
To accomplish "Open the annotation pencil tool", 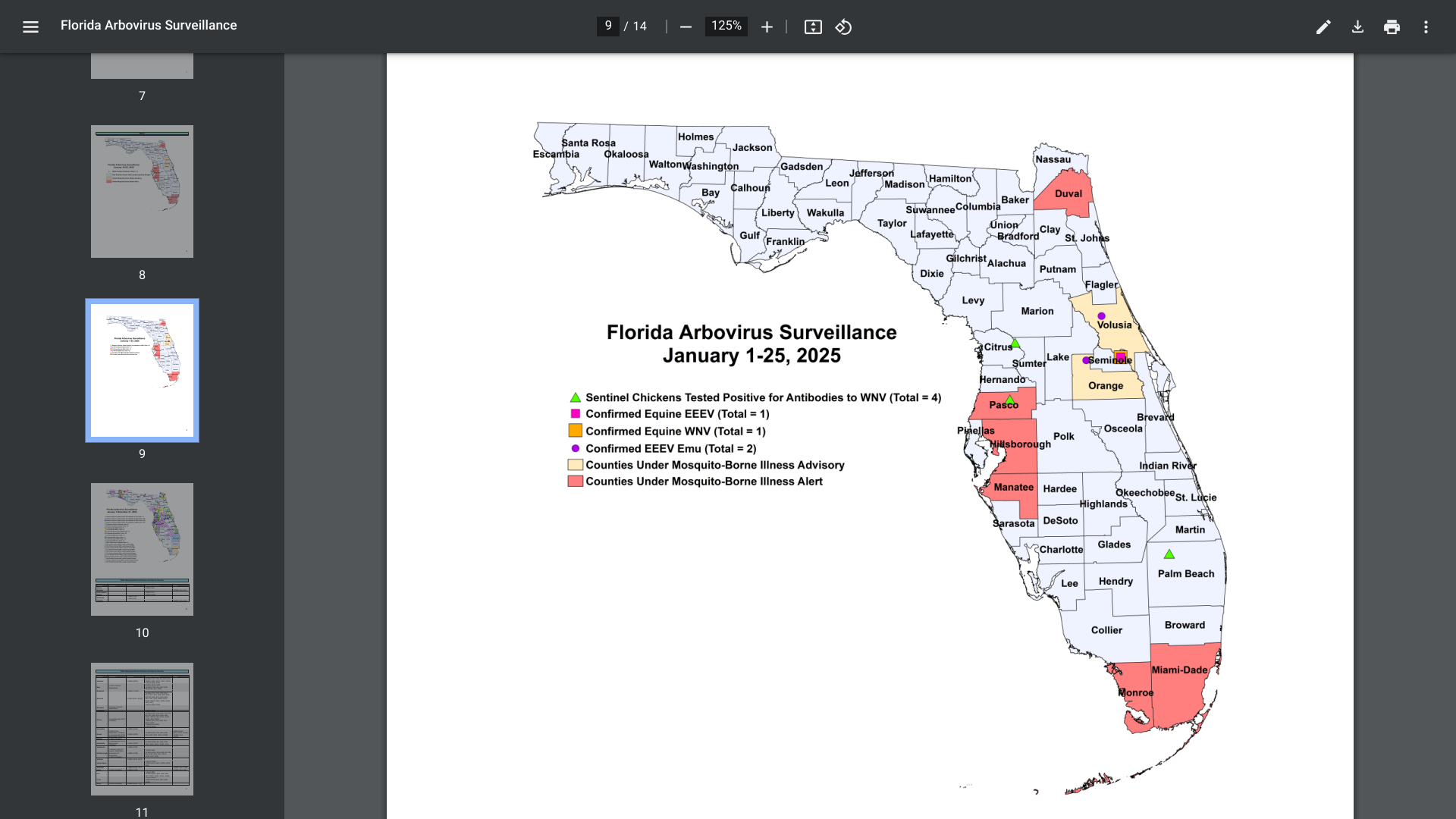I will [1323, 27].
